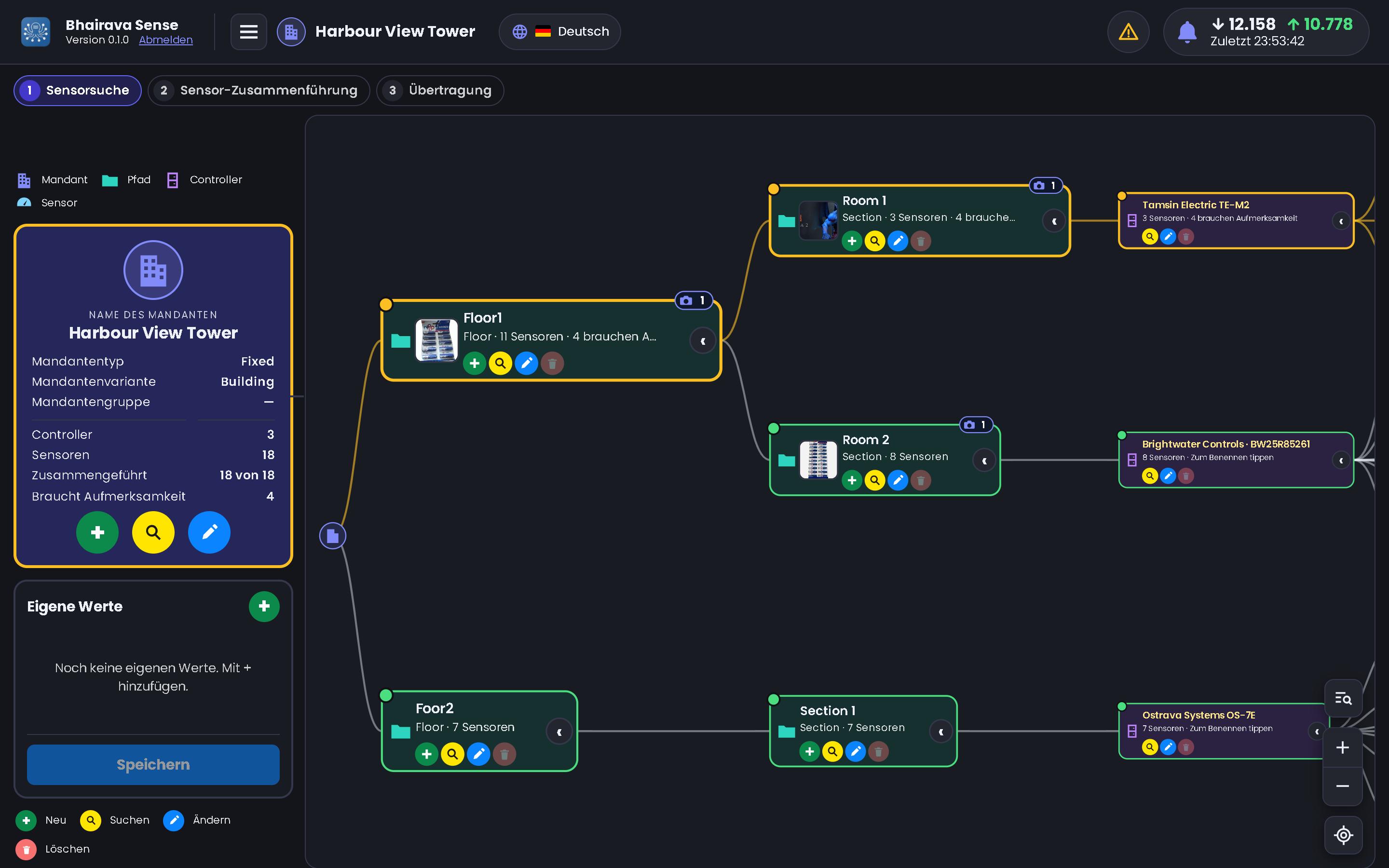Viewport: 1389px width, 868px height.
Task: Open the camera badge on Floor1
Action: click(694, 300)
